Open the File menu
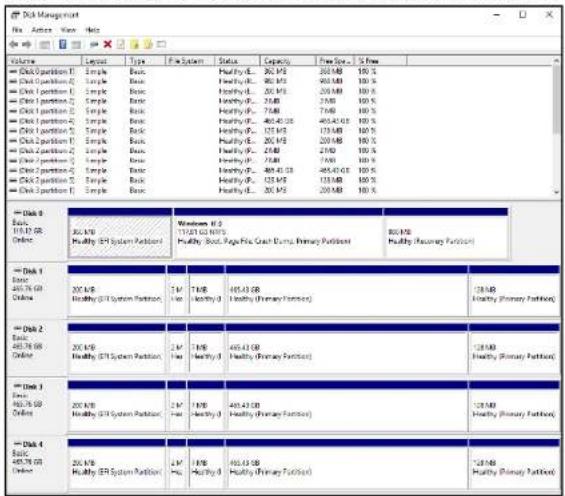This screenshot has height=496, width=565. pos(17,30)
